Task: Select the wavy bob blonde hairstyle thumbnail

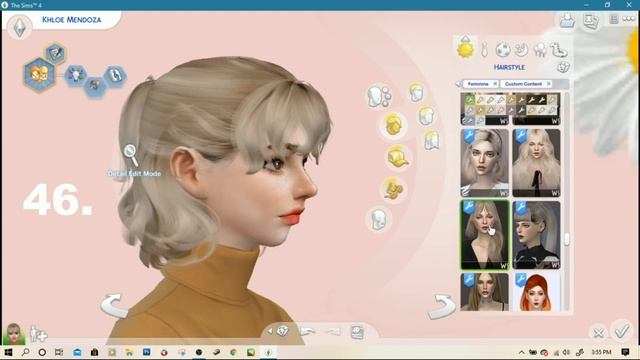Action: coord(484,163)
